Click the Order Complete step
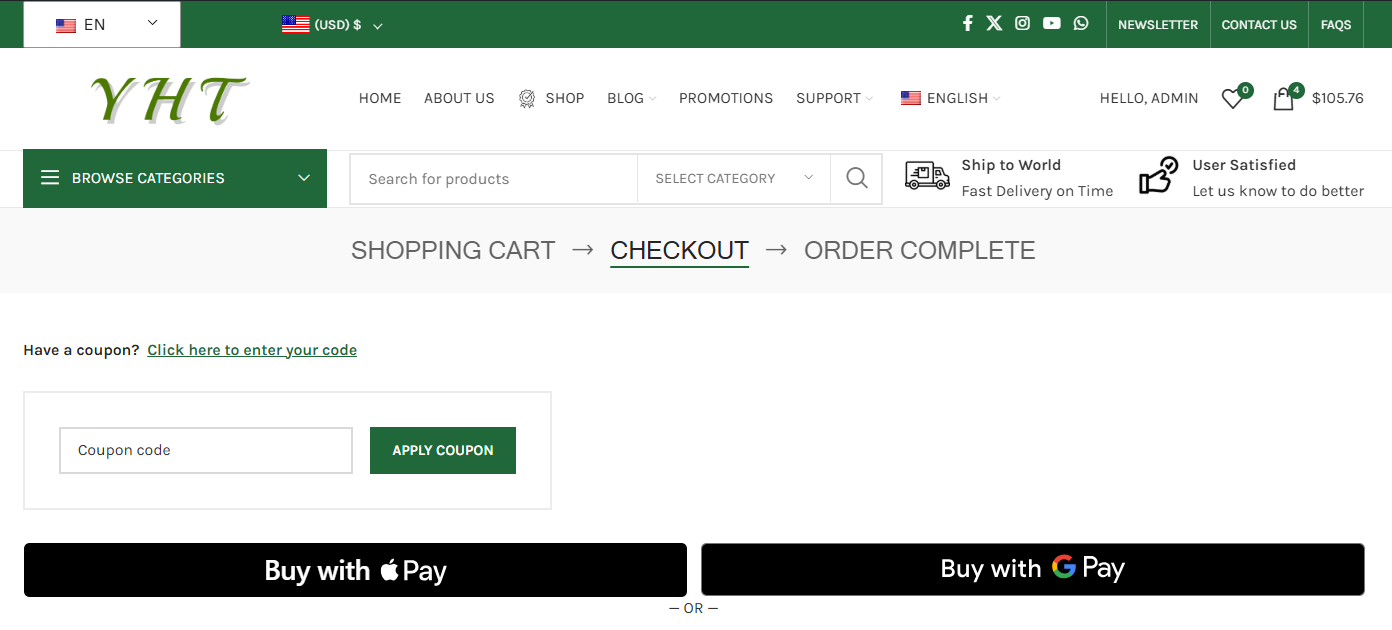Screen dimensions: 1392x630 click(x=920, y=250)
